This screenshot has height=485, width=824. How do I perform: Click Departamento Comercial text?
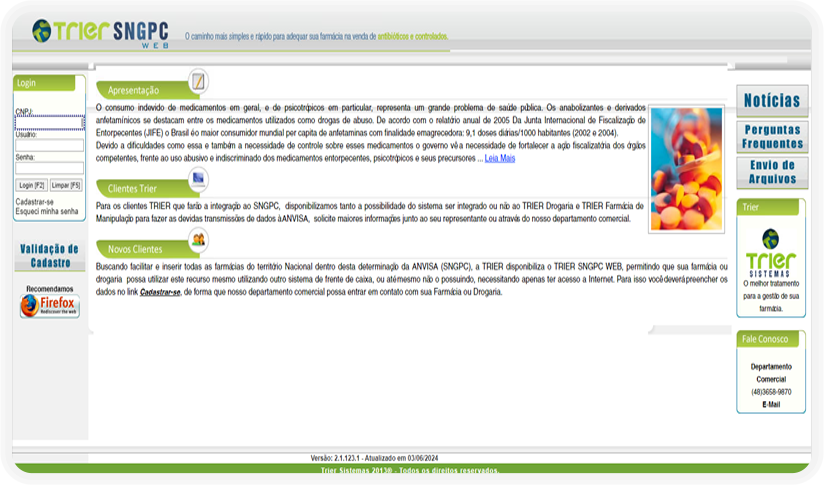(771, 373)
